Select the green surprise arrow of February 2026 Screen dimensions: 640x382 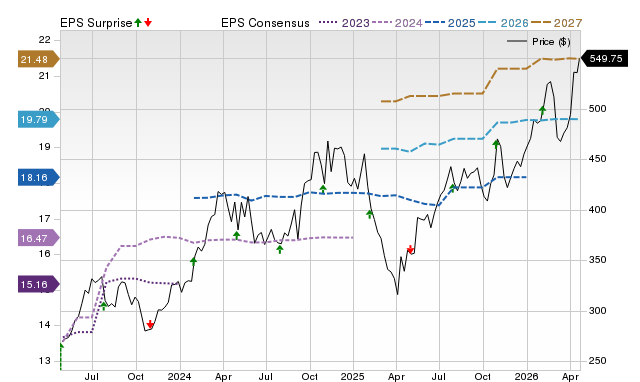point(542,110)
